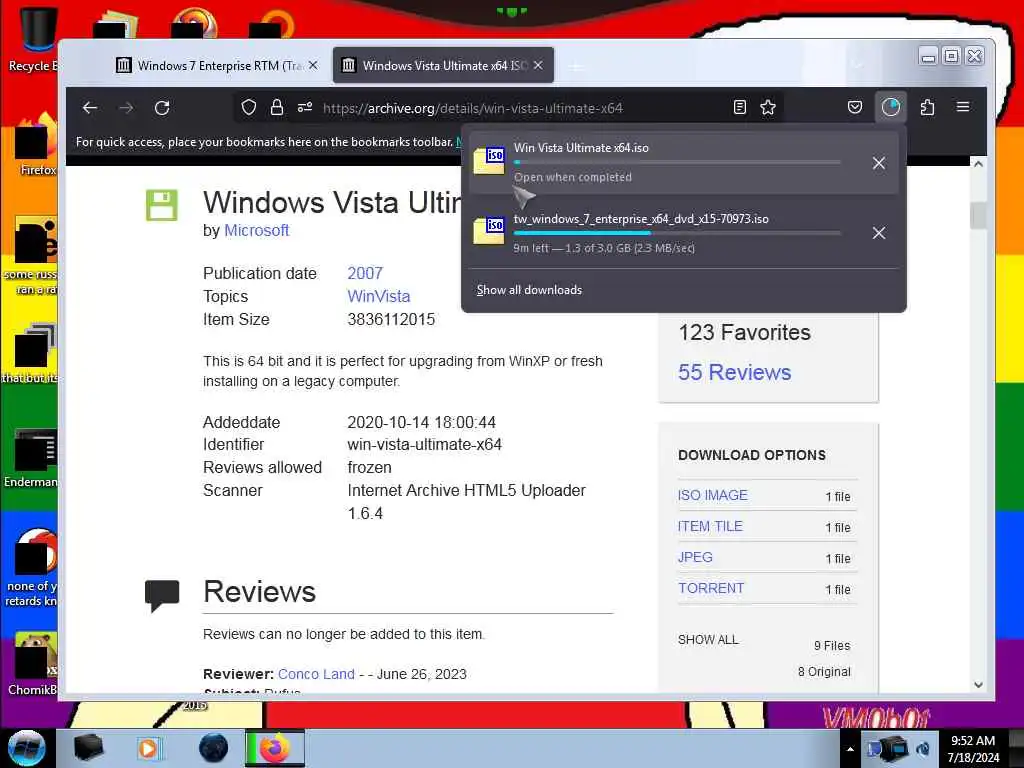Toggle reader view icon
Screen dimensions: 1024x768
pos(740,107)
